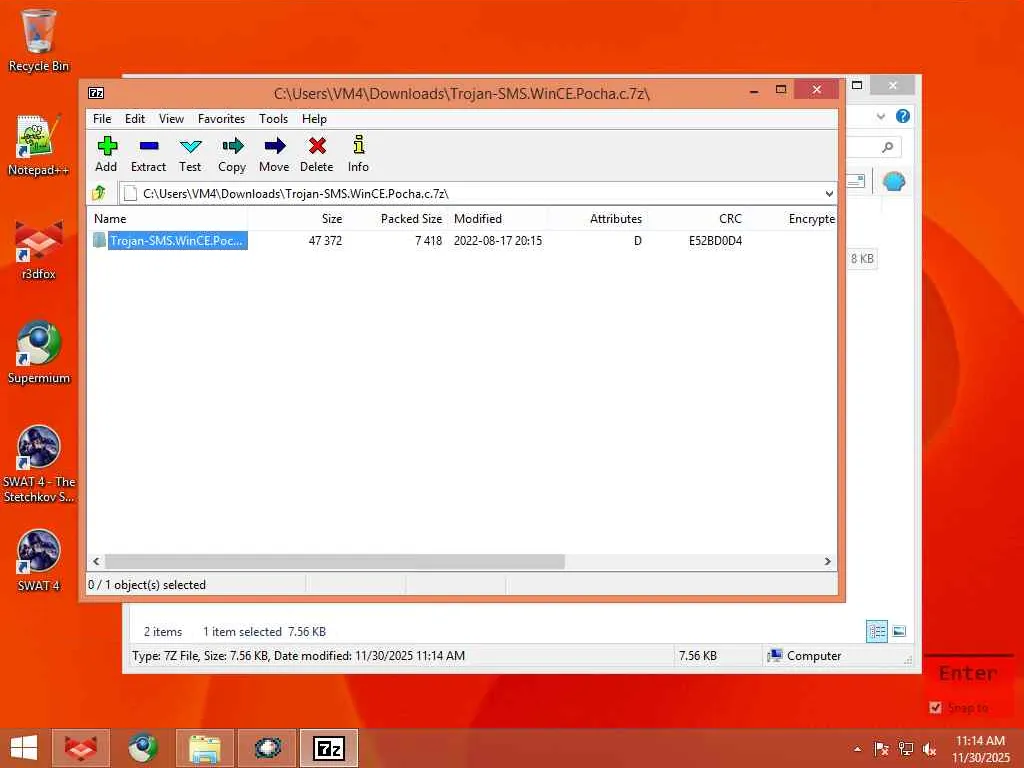Click the scroll right arrow
The width and height of the screenshot is (1024, 768).
pos(827,562)
